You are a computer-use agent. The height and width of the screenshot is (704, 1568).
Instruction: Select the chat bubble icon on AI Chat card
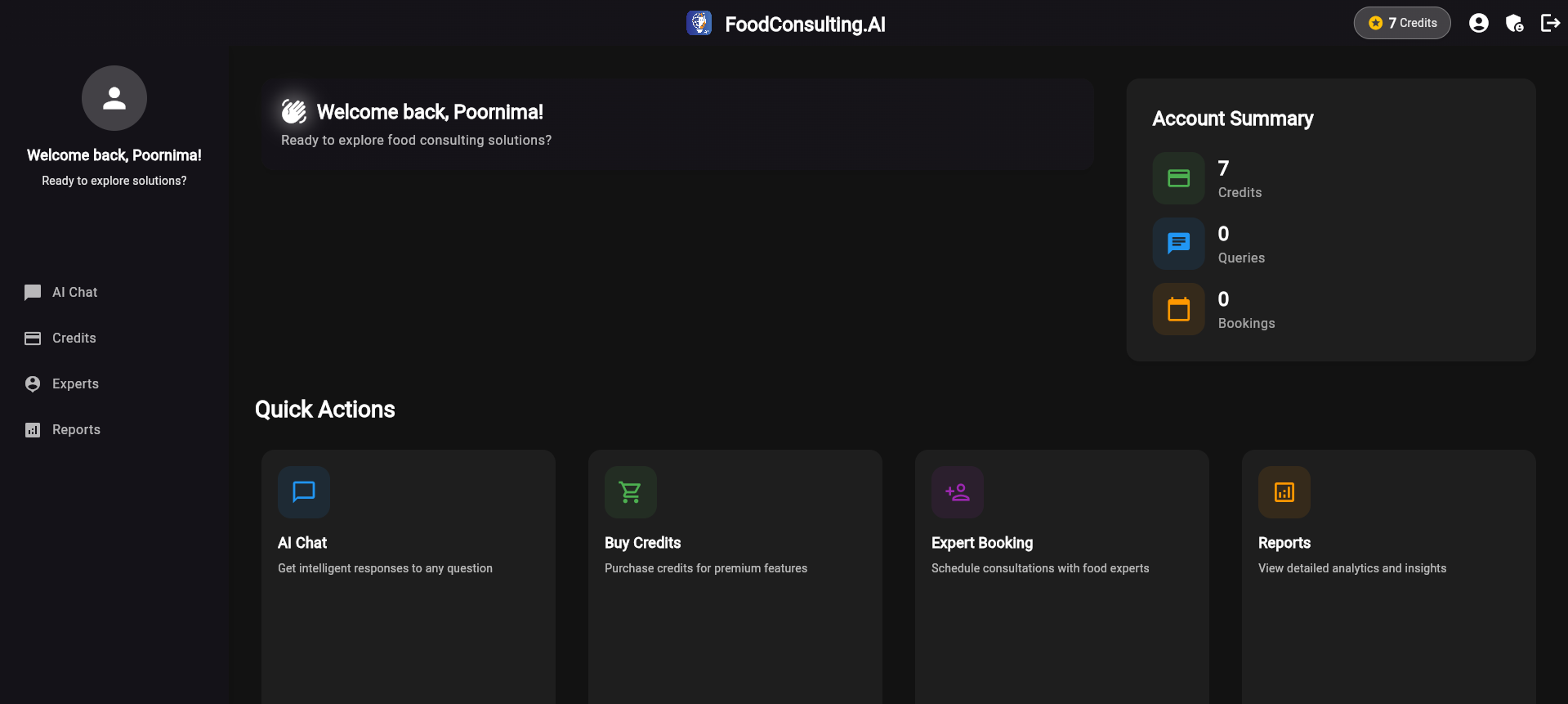click(303, 492)
